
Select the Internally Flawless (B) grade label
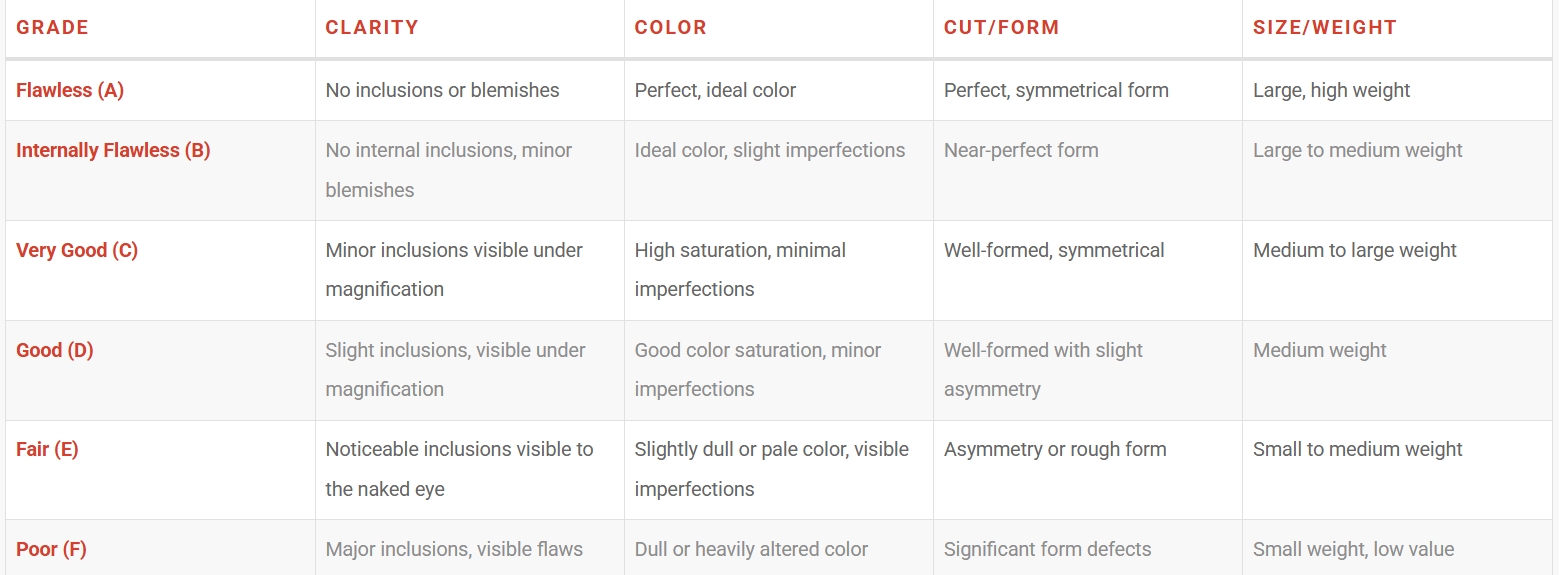tap(113, 150)
